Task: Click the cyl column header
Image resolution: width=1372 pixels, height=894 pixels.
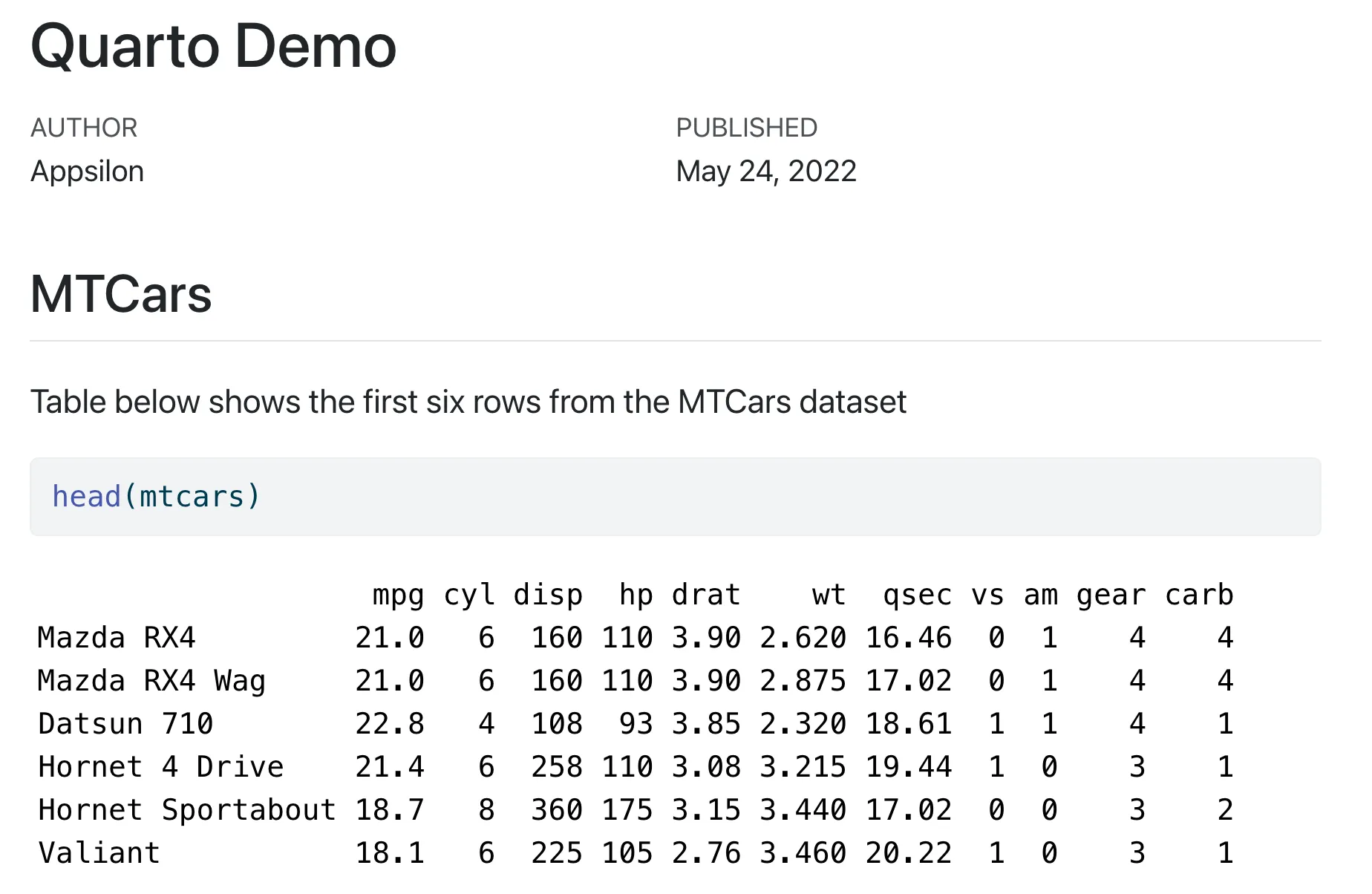Action: tap(469, 595)
